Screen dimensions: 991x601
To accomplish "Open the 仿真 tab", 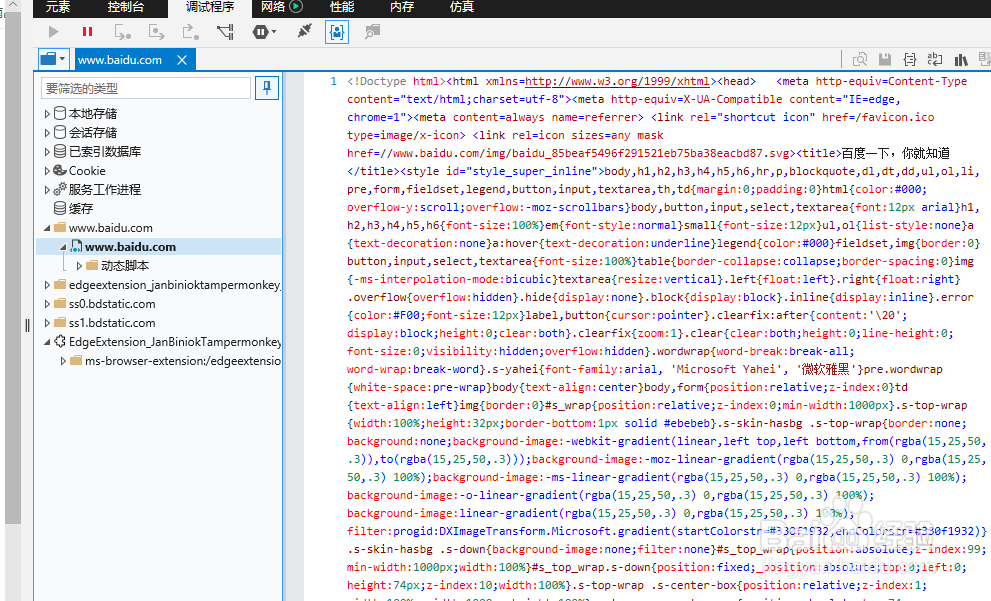I will [461, 7].
